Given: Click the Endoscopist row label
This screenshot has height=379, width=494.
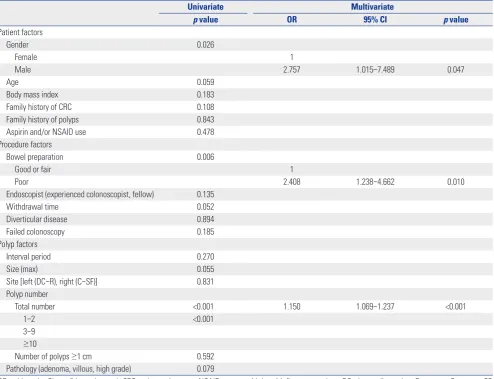Looking at the screenshot, I should (x=80, y=194).
